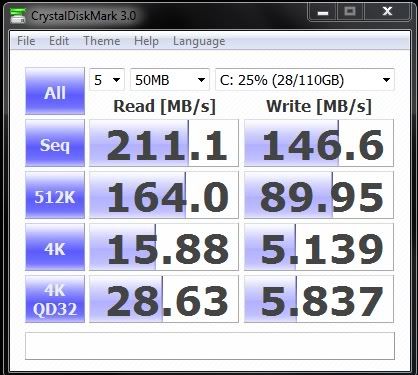Close the CrystalDiskMark window
Screen dimensions: 418x375
coord(387,12)
